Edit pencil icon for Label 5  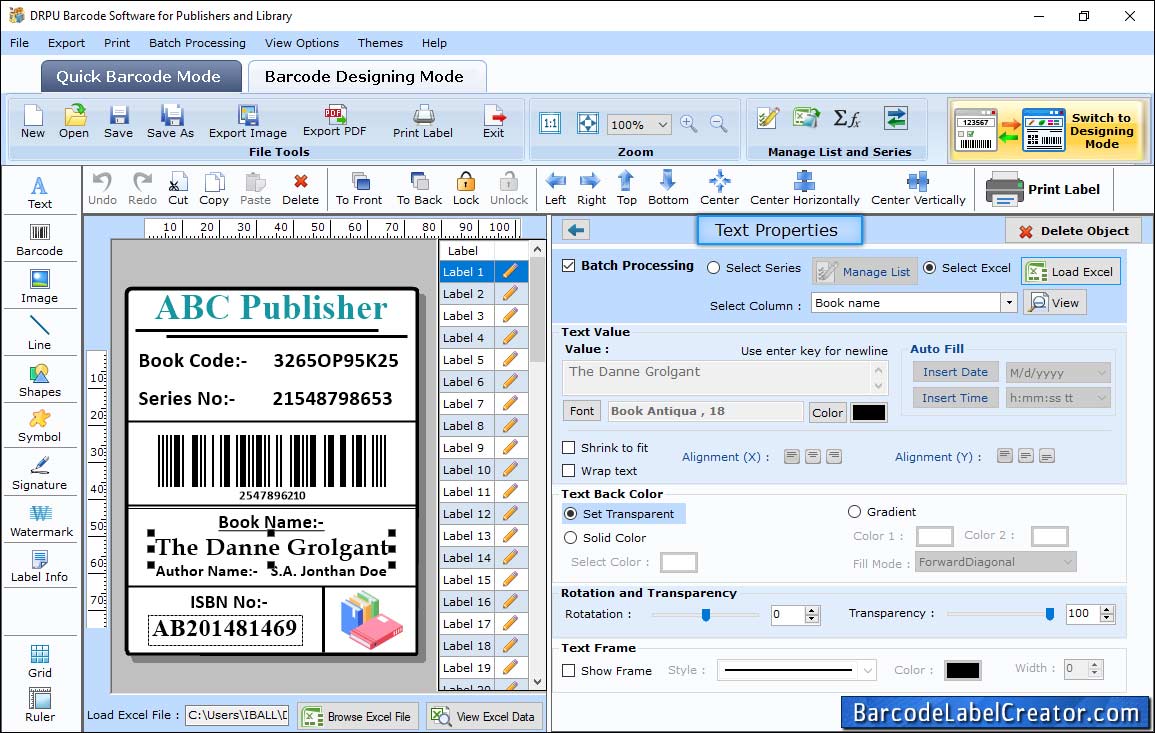click(x=510, y=360)
